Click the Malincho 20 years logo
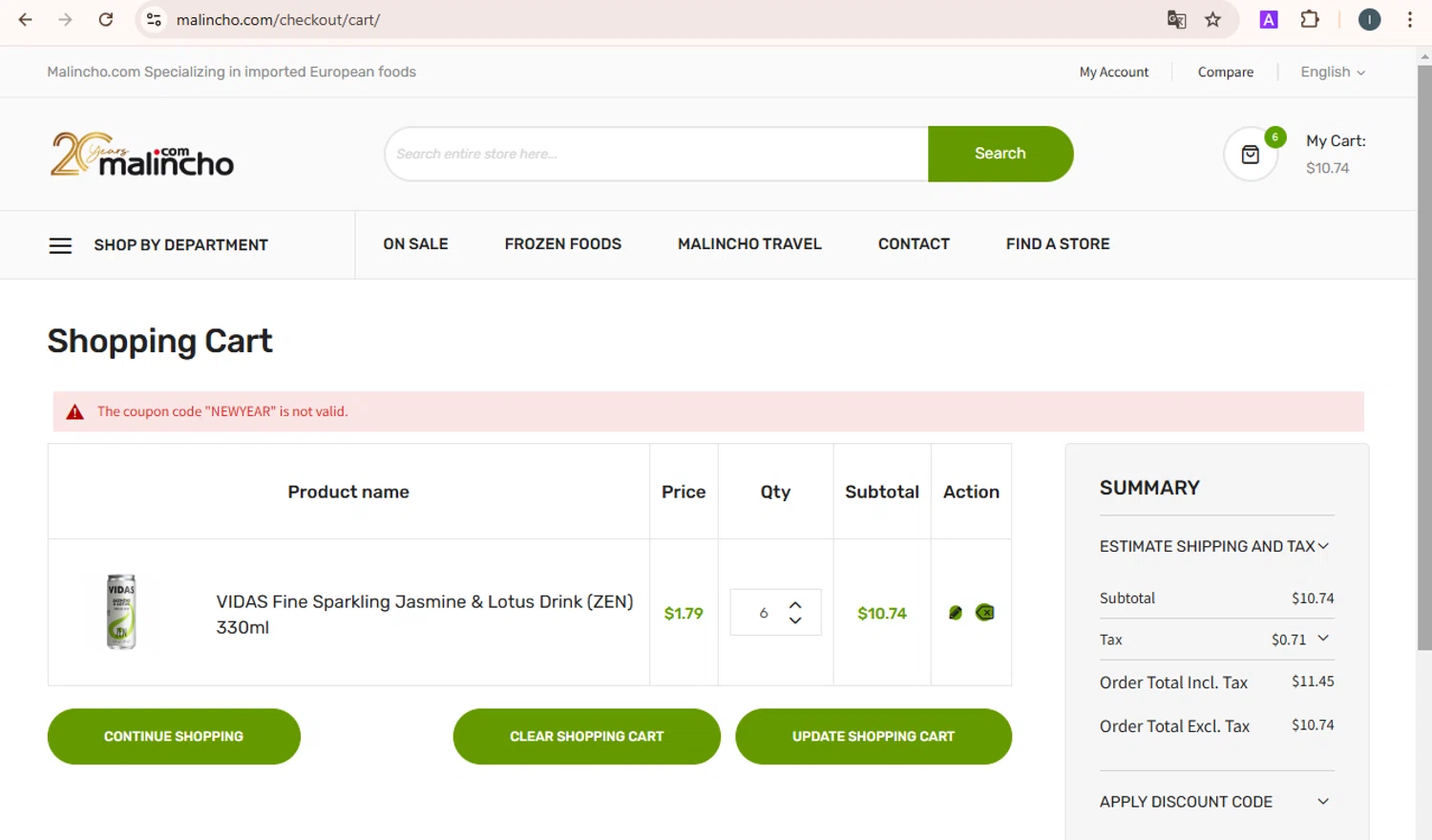 142,155
